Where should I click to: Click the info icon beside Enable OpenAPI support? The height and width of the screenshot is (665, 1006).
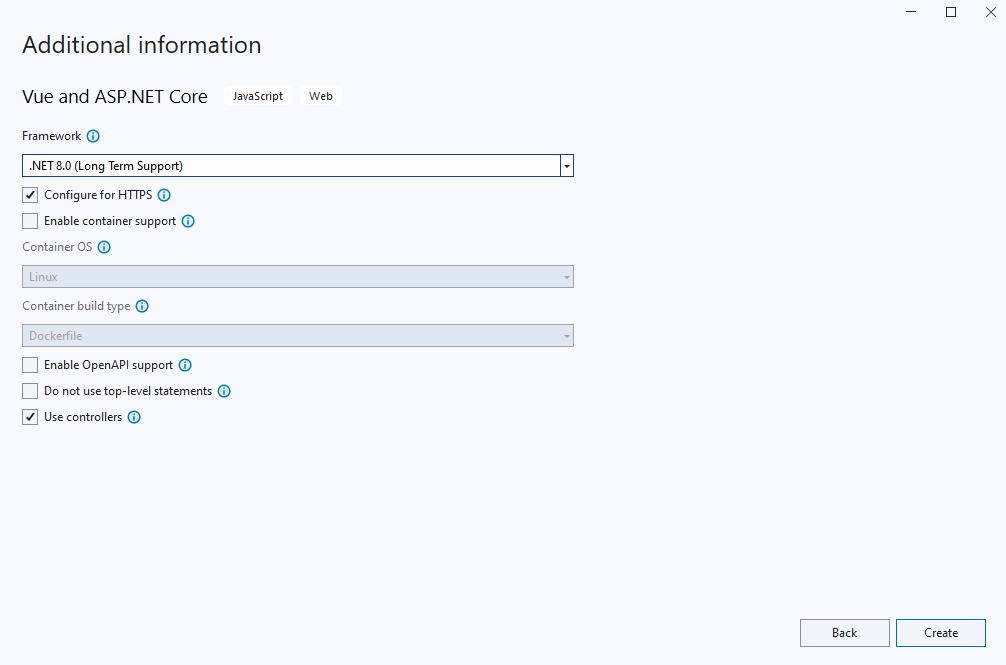coord(185,366)
